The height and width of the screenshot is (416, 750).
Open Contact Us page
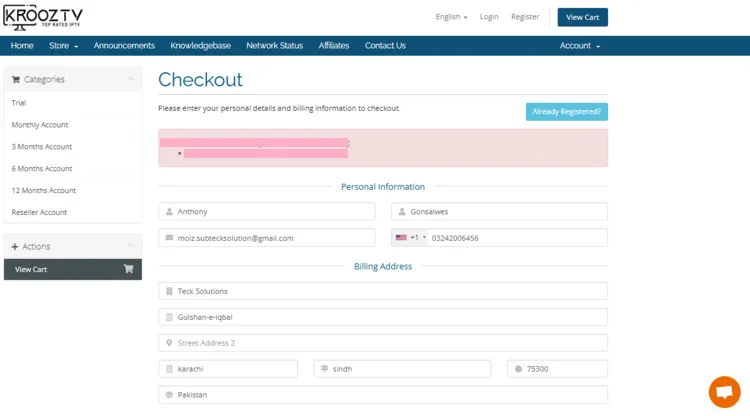[x=385, y=45]
